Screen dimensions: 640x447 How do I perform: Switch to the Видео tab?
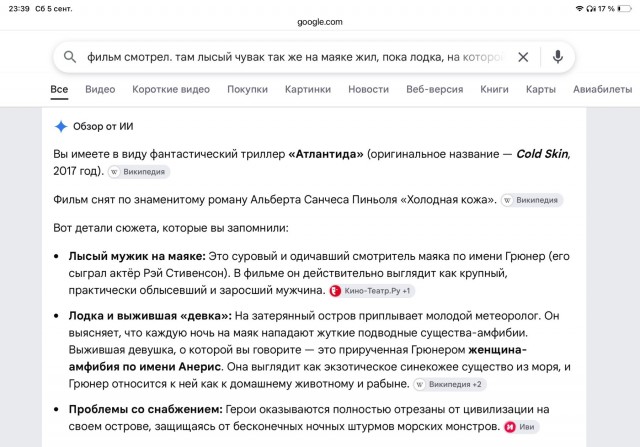100,89
